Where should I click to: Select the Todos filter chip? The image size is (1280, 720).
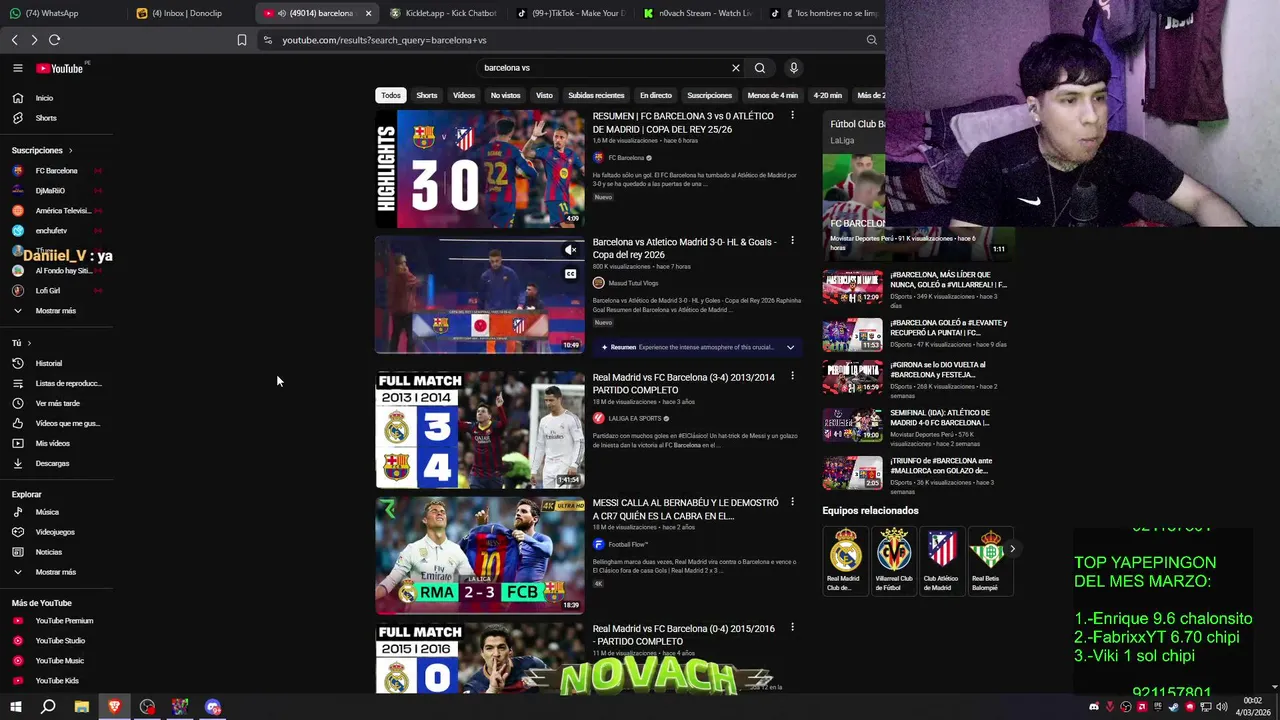tap(391, 95)
